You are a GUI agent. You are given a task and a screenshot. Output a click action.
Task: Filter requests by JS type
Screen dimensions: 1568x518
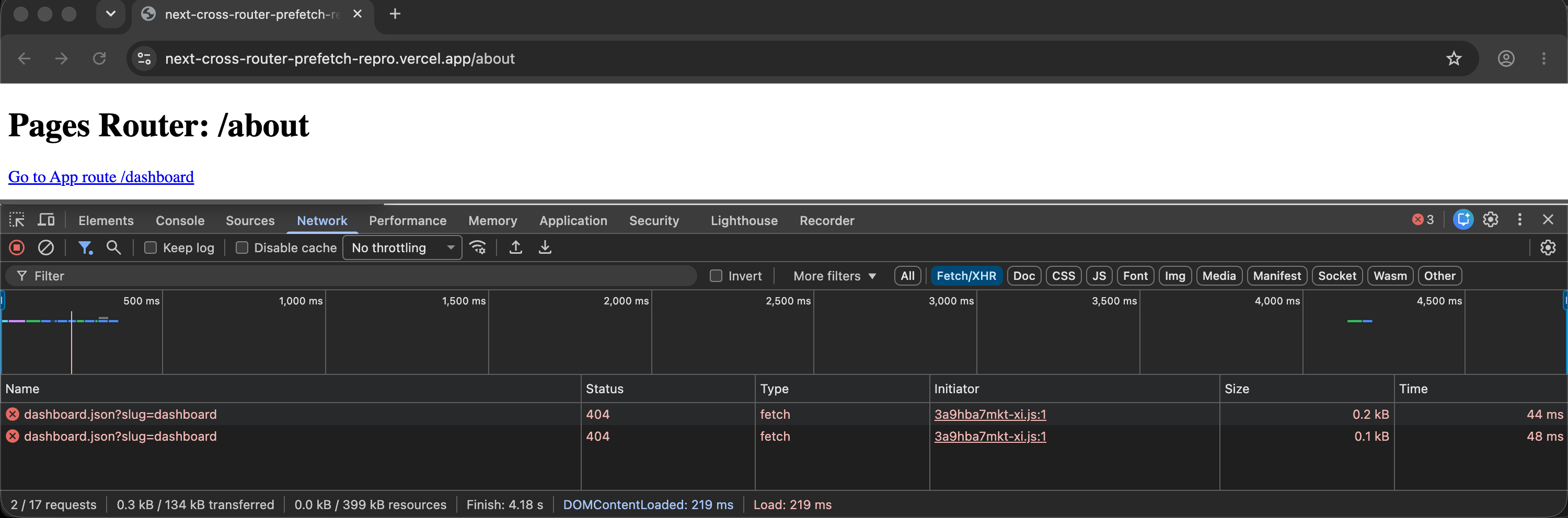(1099, 276)
